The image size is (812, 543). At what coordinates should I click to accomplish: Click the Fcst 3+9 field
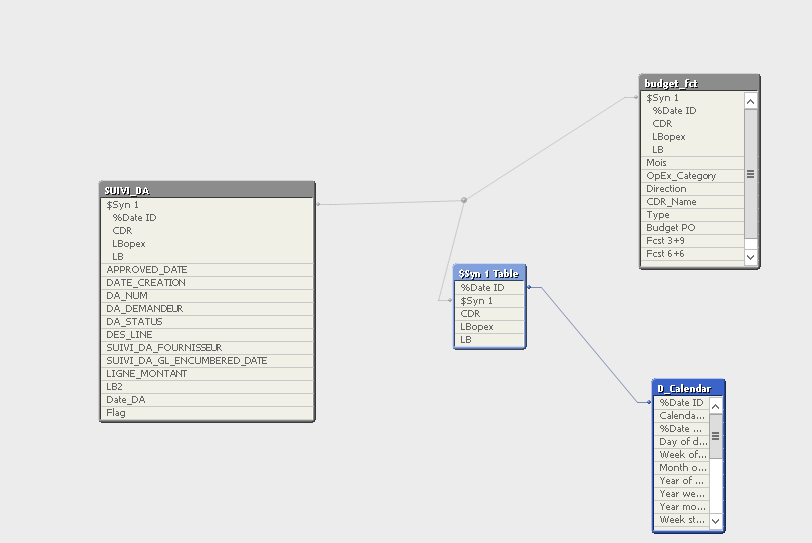pyautogui.click(x=666, y=241)
